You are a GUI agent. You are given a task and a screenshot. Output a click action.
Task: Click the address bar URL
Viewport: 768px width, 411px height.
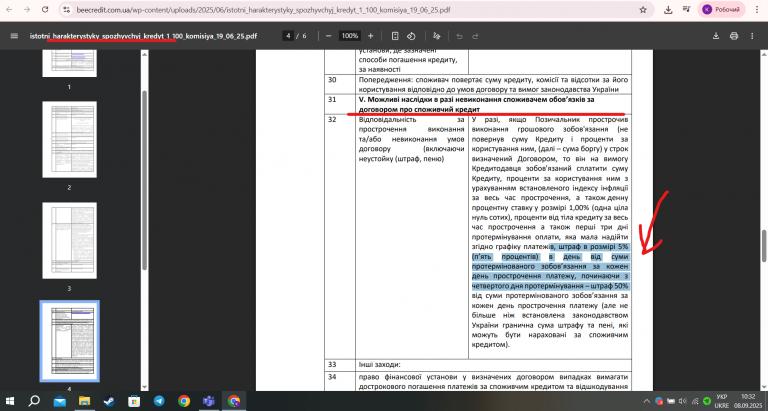point(263,10)
